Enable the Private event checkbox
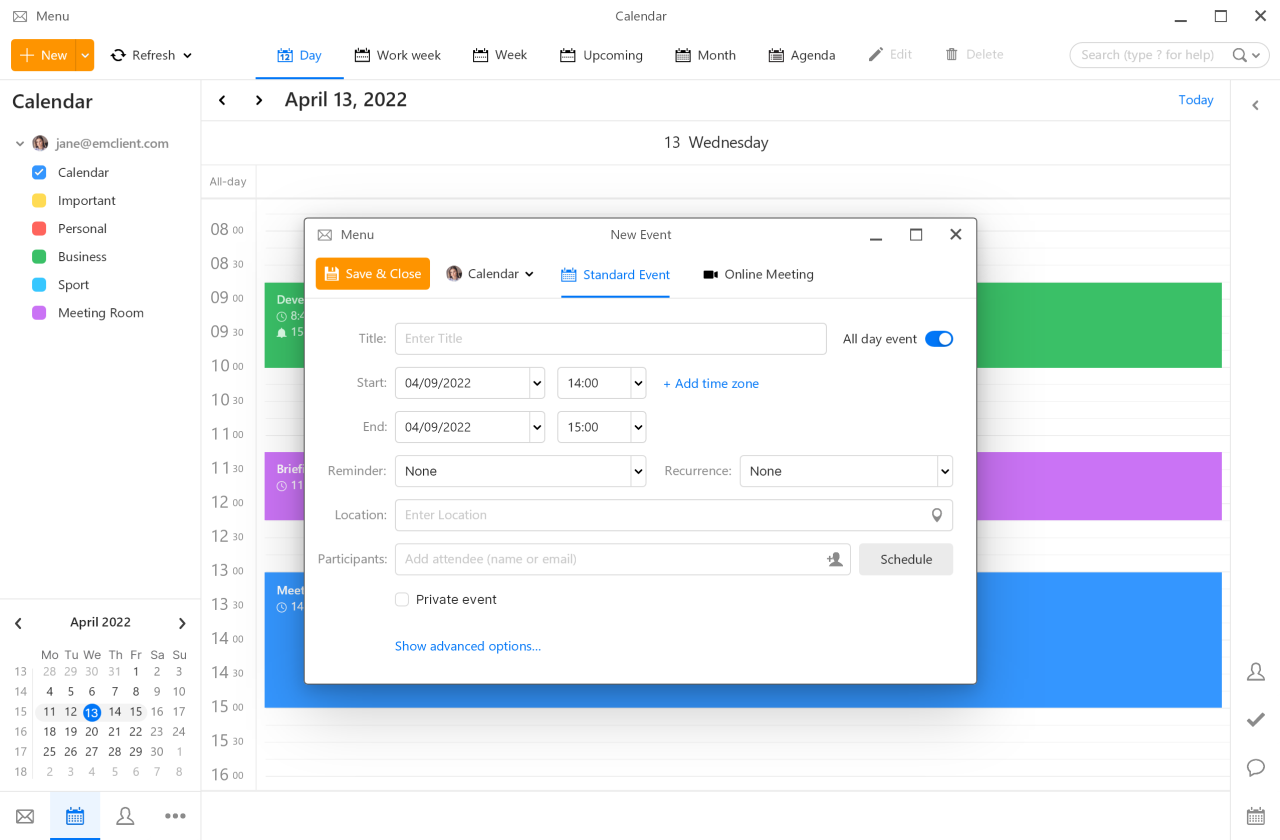This screenshot has width=1280, height=840. (x=401, y=599)
